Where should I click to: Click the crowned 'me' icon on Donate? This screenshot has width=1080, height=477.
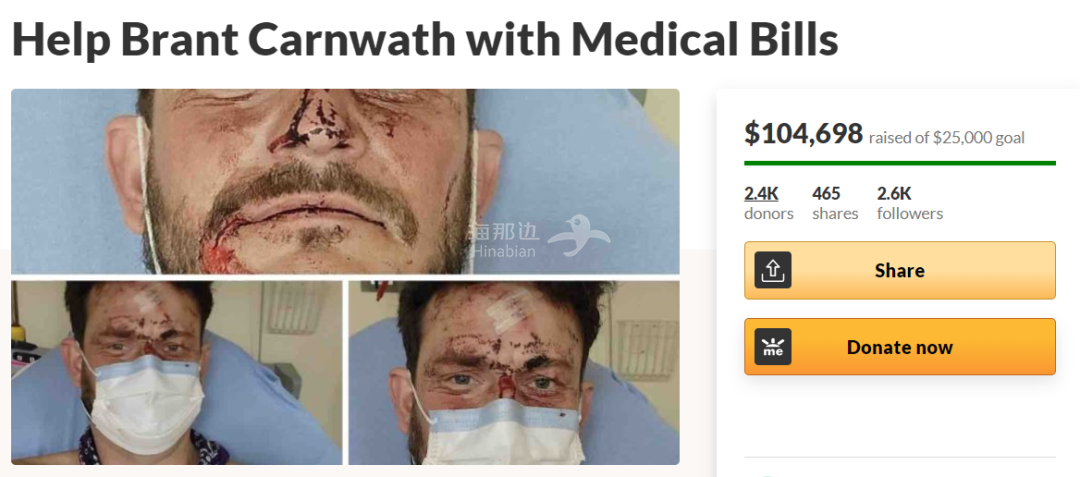(x=773, y=347)
